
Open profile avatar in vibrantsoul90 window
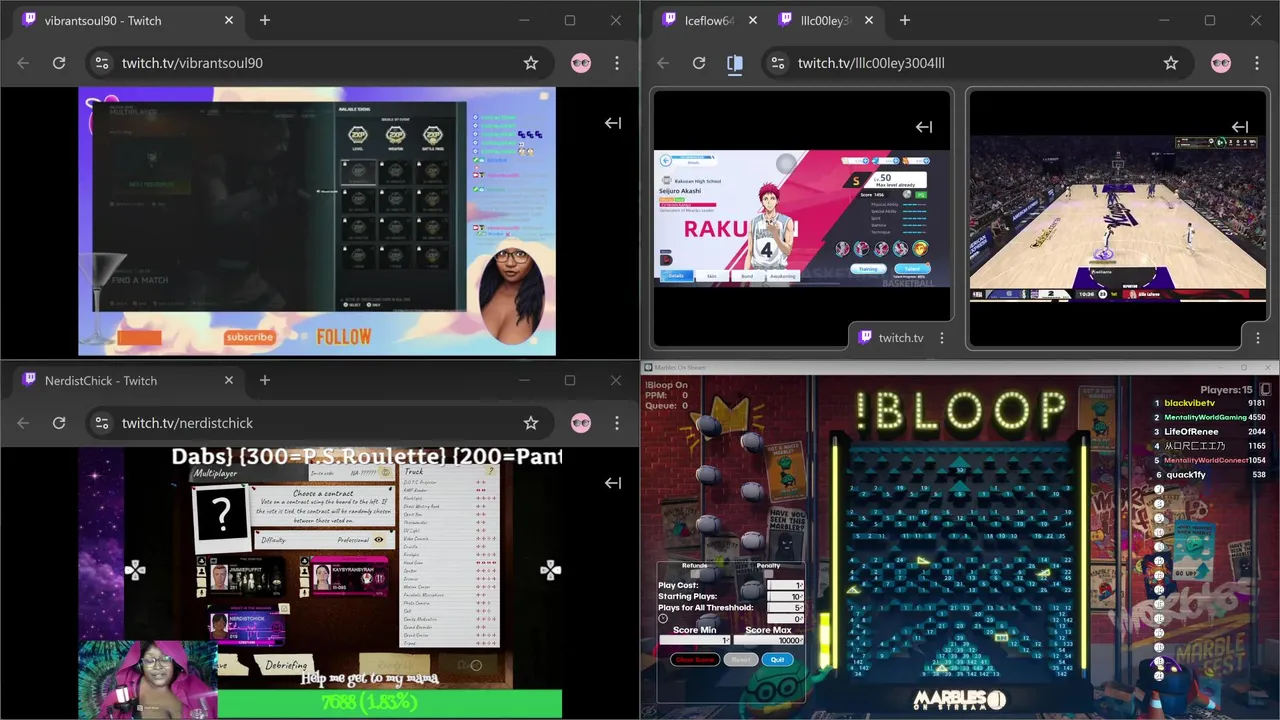pos(581,63)
